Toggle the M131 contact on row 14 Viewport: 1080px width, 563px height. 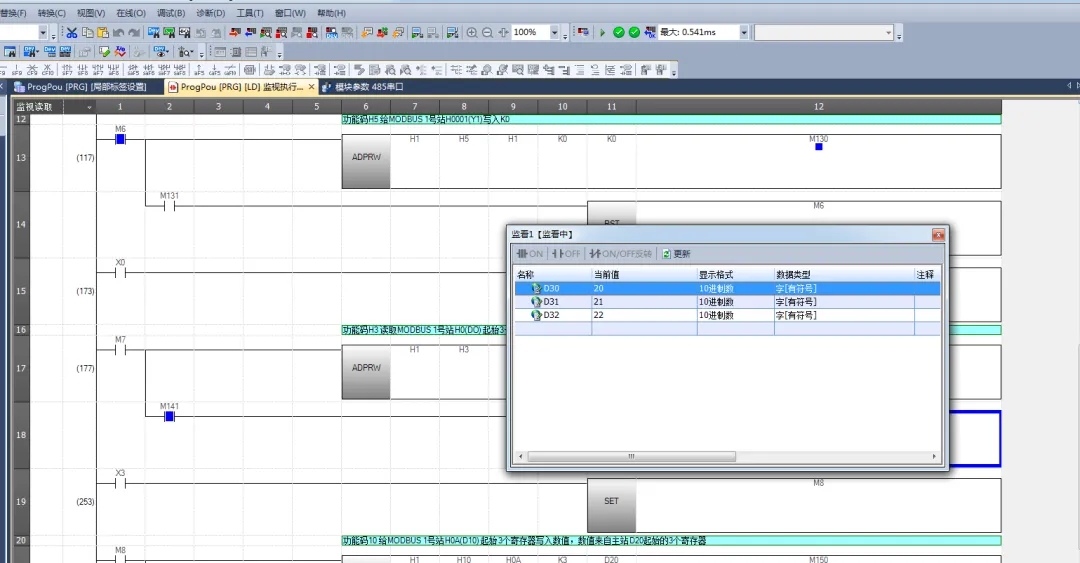(169, 206)
